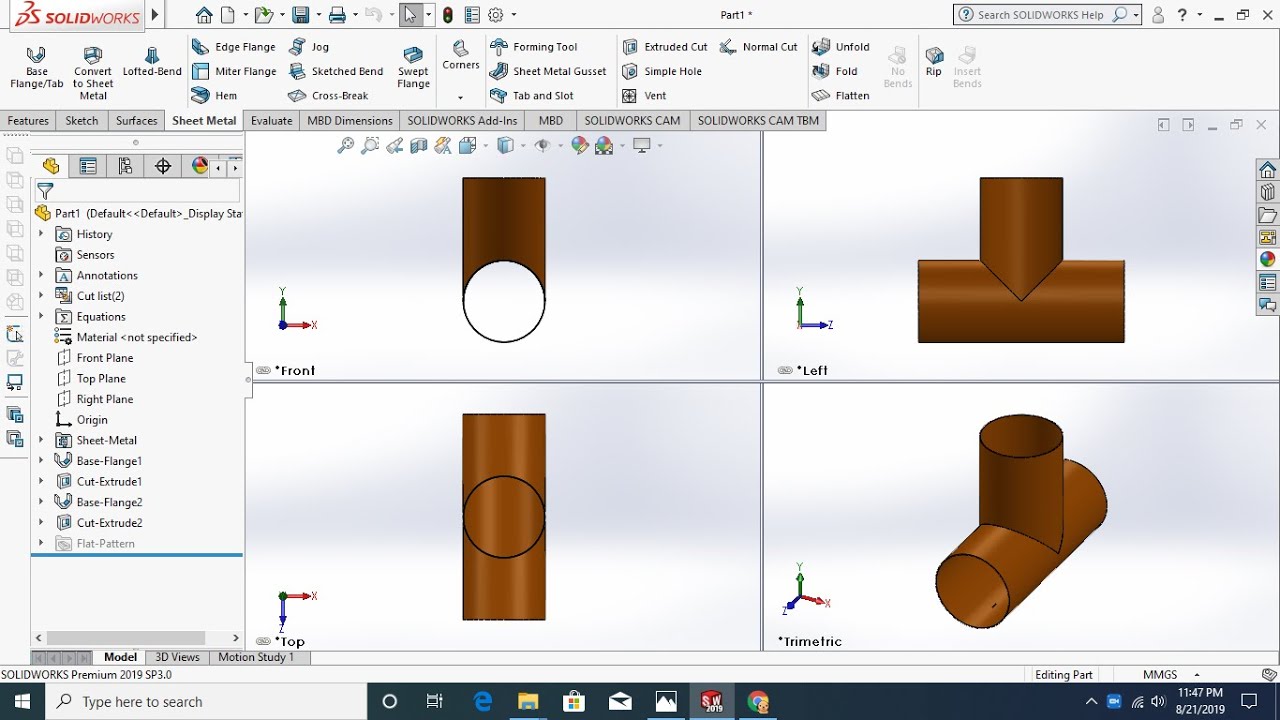Select Cut-Extrude2 in the feature tree
This screenshot has height=720, width=1280.
(99, 523)
